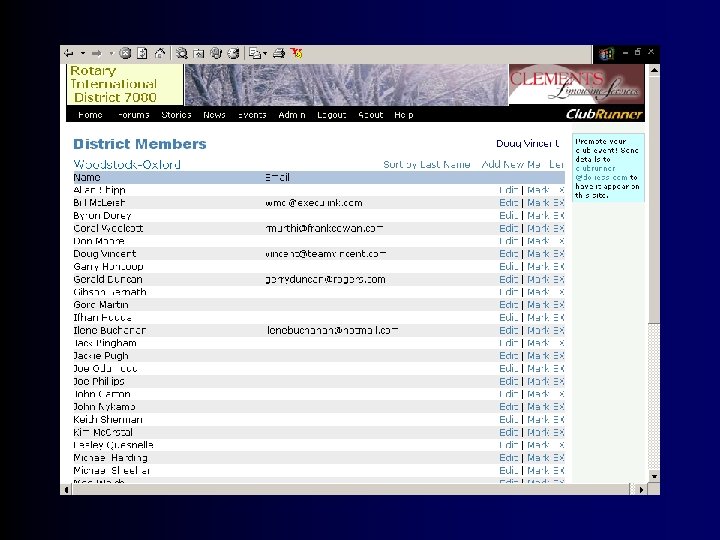Click the wmc@execulink.com email text
720x540 pixels.
click(314, 203)
